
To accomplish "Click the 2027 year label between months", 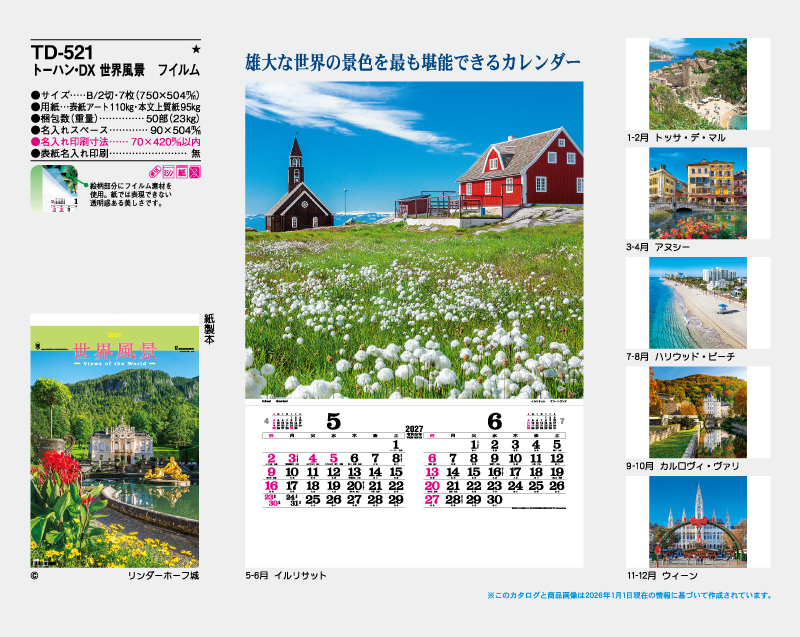I will click(x=414, y=429).
